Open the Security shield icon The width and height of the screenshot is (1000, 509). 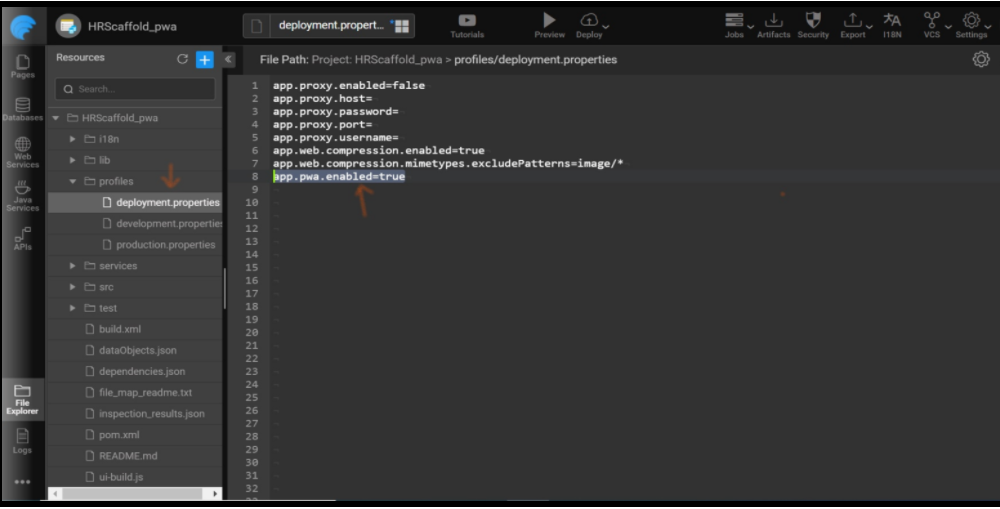(x=813, y=21)
